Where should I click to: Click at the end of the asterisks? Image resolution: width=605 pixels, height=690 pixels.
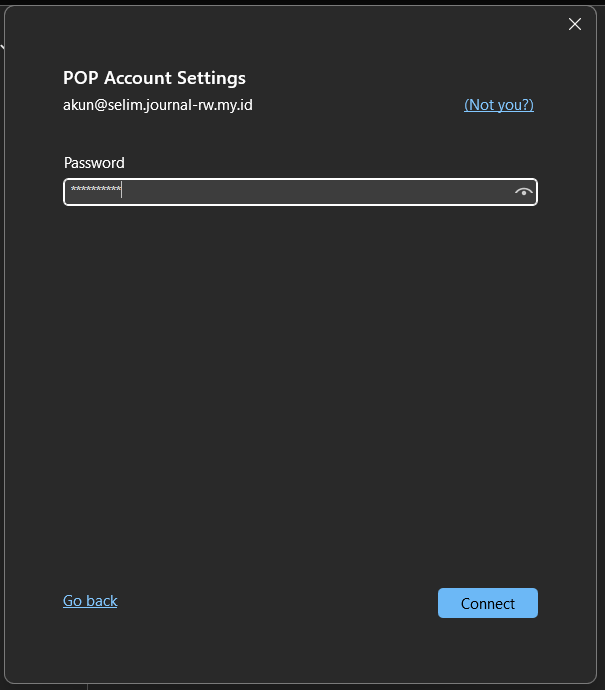pos(122,191)
